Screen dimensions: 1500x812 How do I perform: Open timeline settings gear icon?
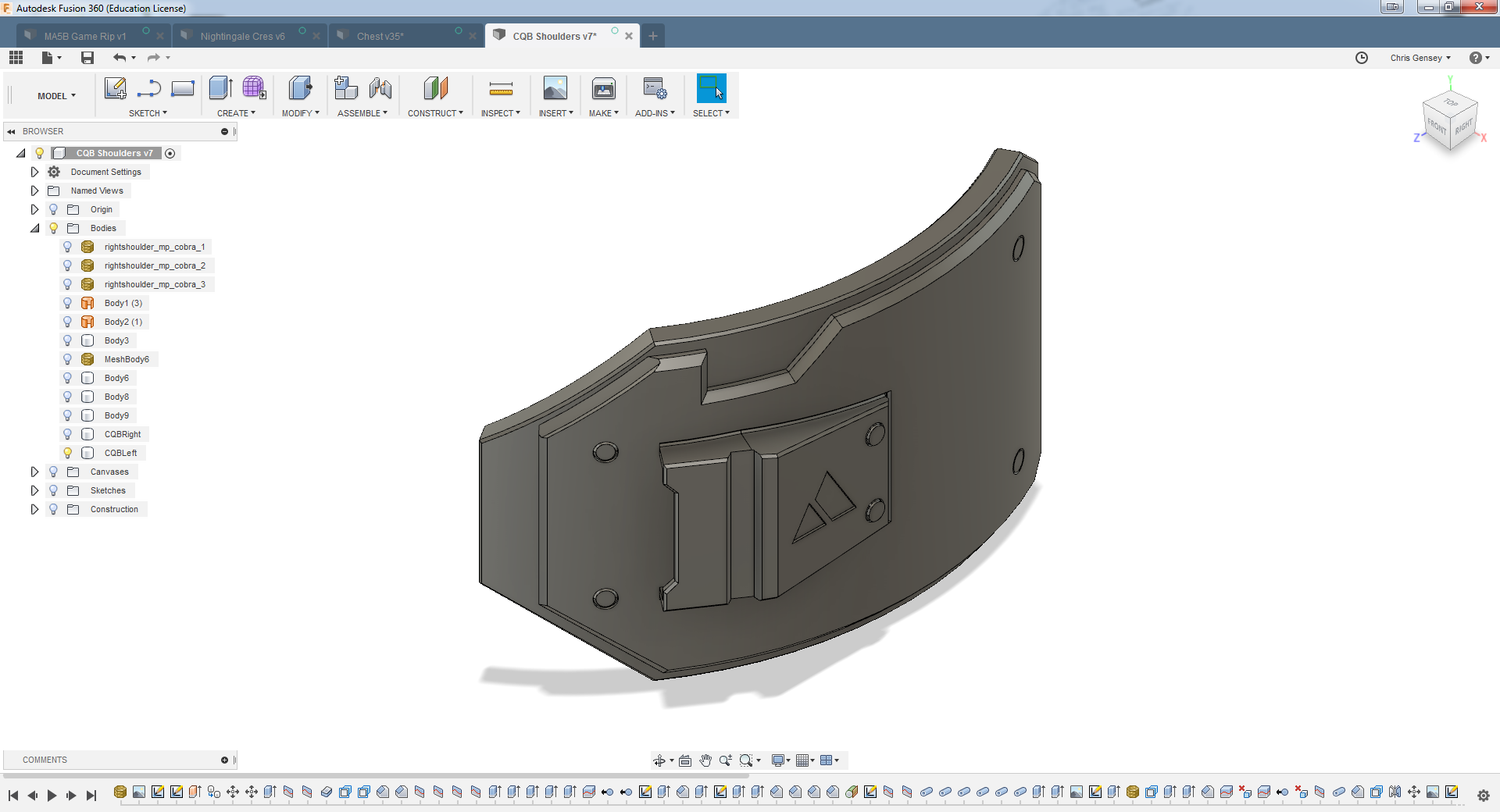coord(1483,796)
